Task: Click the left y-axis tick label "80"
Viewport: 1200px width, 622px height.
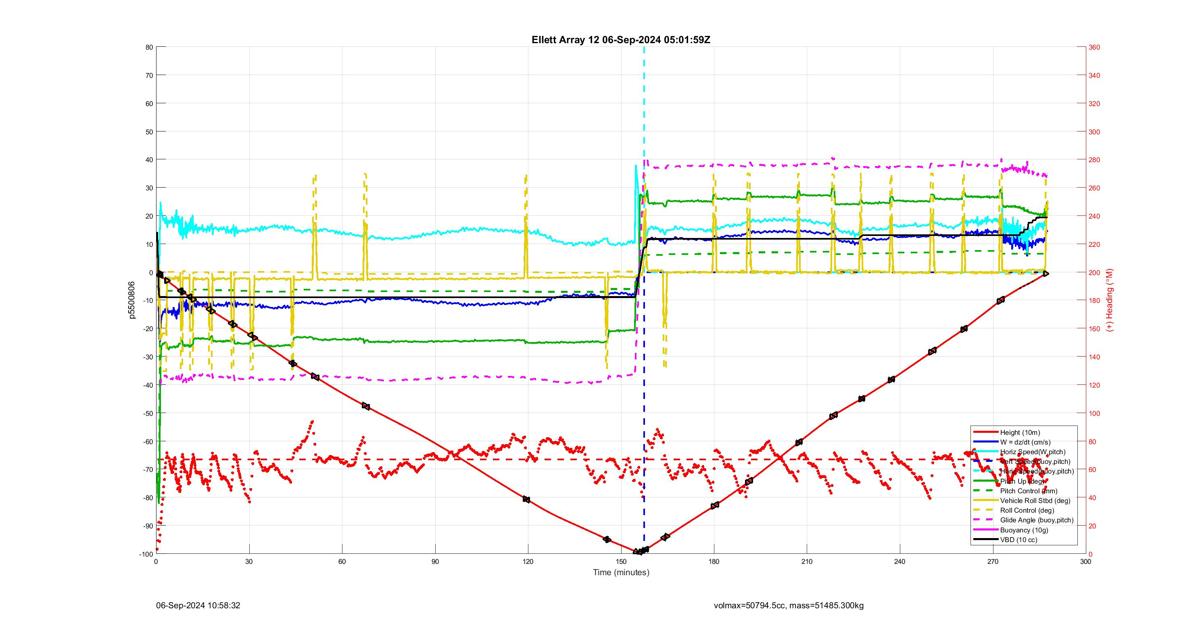Action: coord(148,47)
